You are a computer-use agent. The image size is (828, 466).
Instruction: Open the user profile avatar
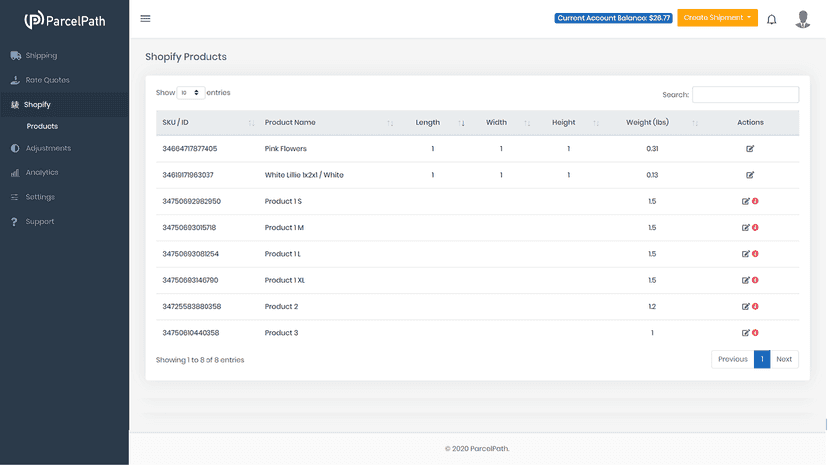(803, 19)
